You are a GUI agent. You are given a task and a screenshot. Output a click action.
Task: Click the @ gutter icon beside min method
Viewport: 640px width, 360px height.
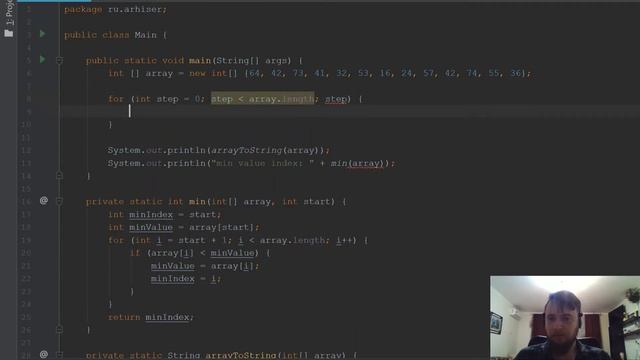coord(44,200)
